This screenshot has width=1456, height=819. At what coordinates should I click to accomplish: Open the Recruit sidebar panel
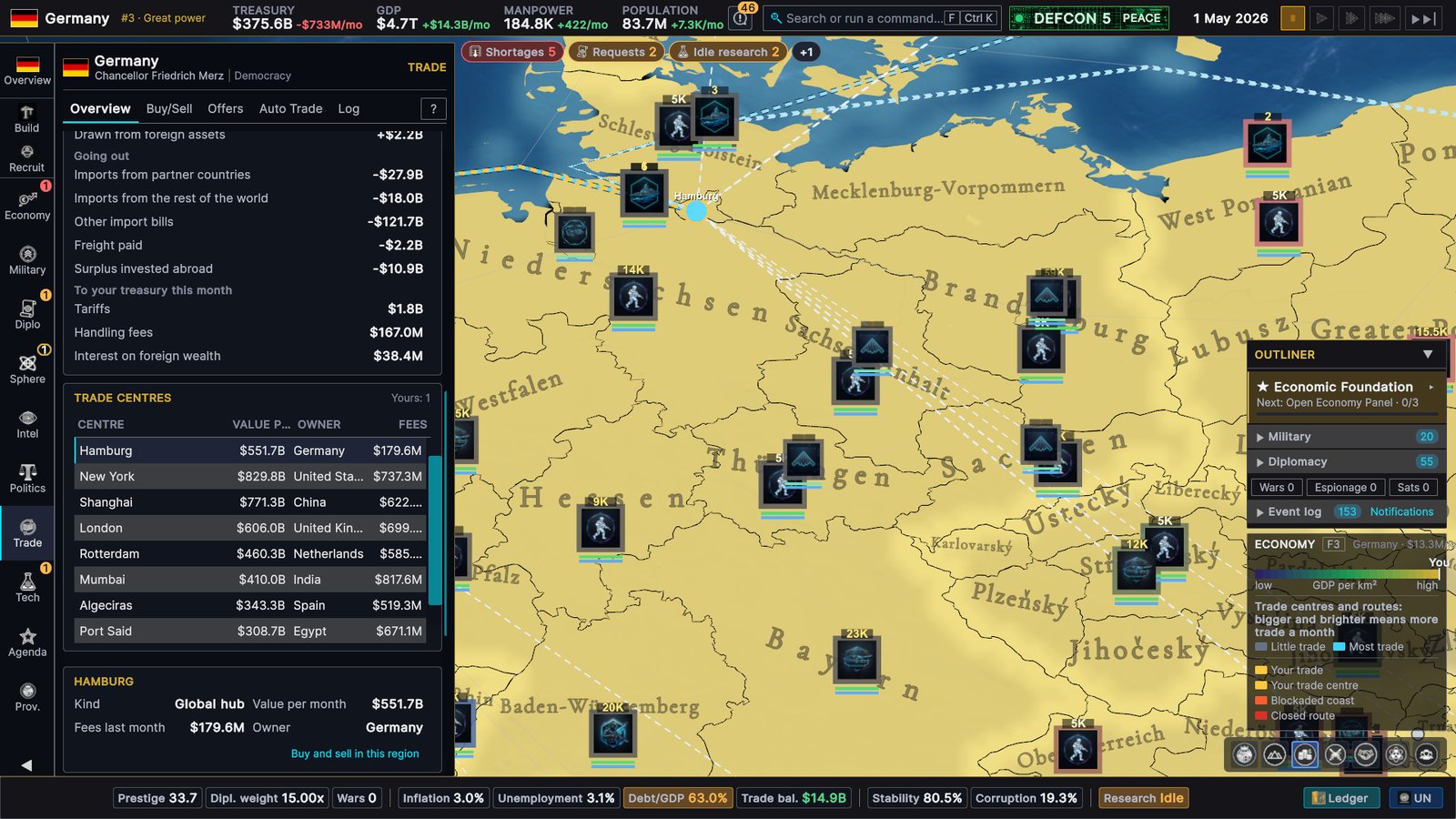27,158
